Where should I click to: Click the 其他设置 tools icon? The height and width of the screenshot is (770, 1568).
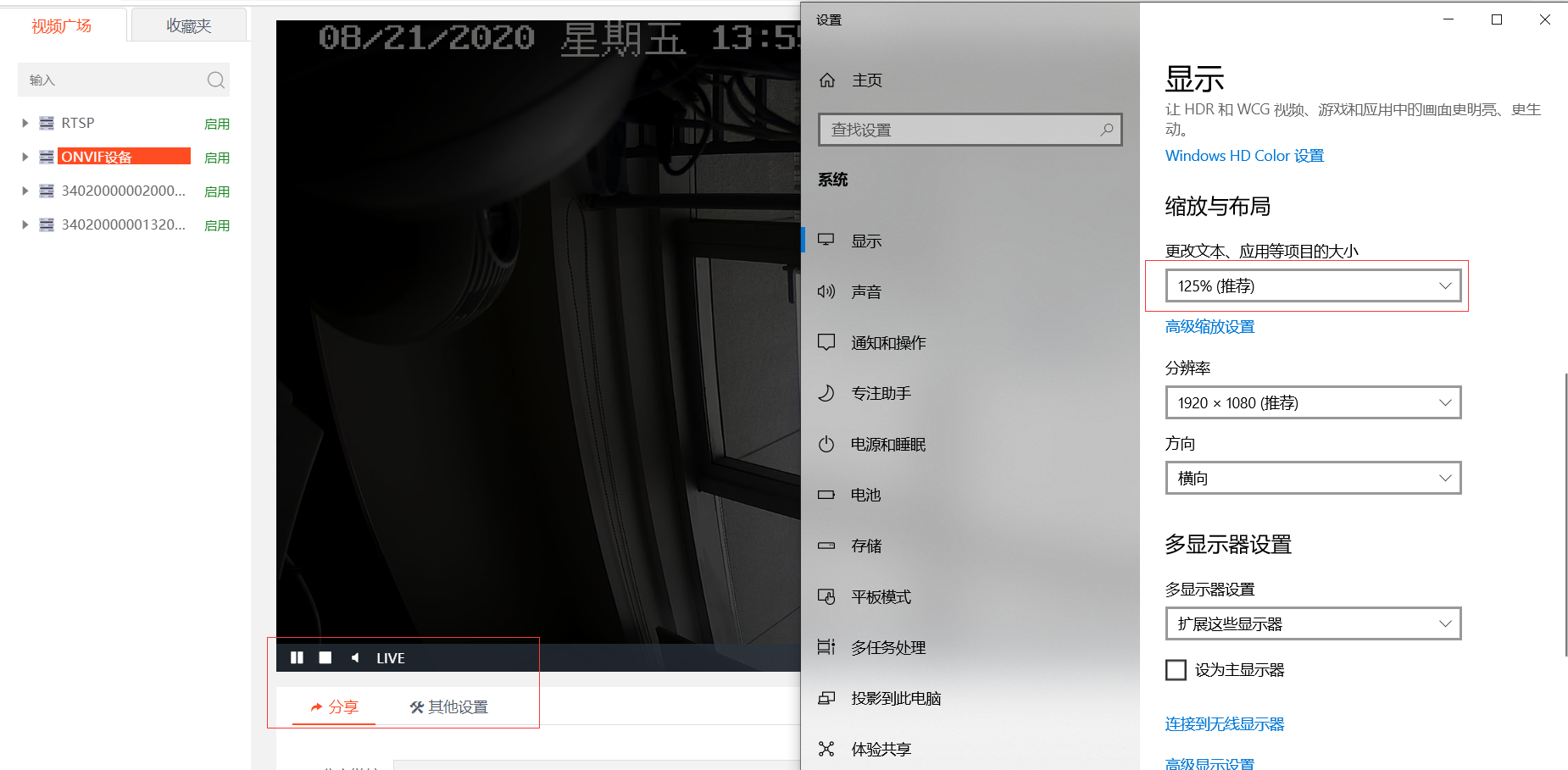pos(416,707)
